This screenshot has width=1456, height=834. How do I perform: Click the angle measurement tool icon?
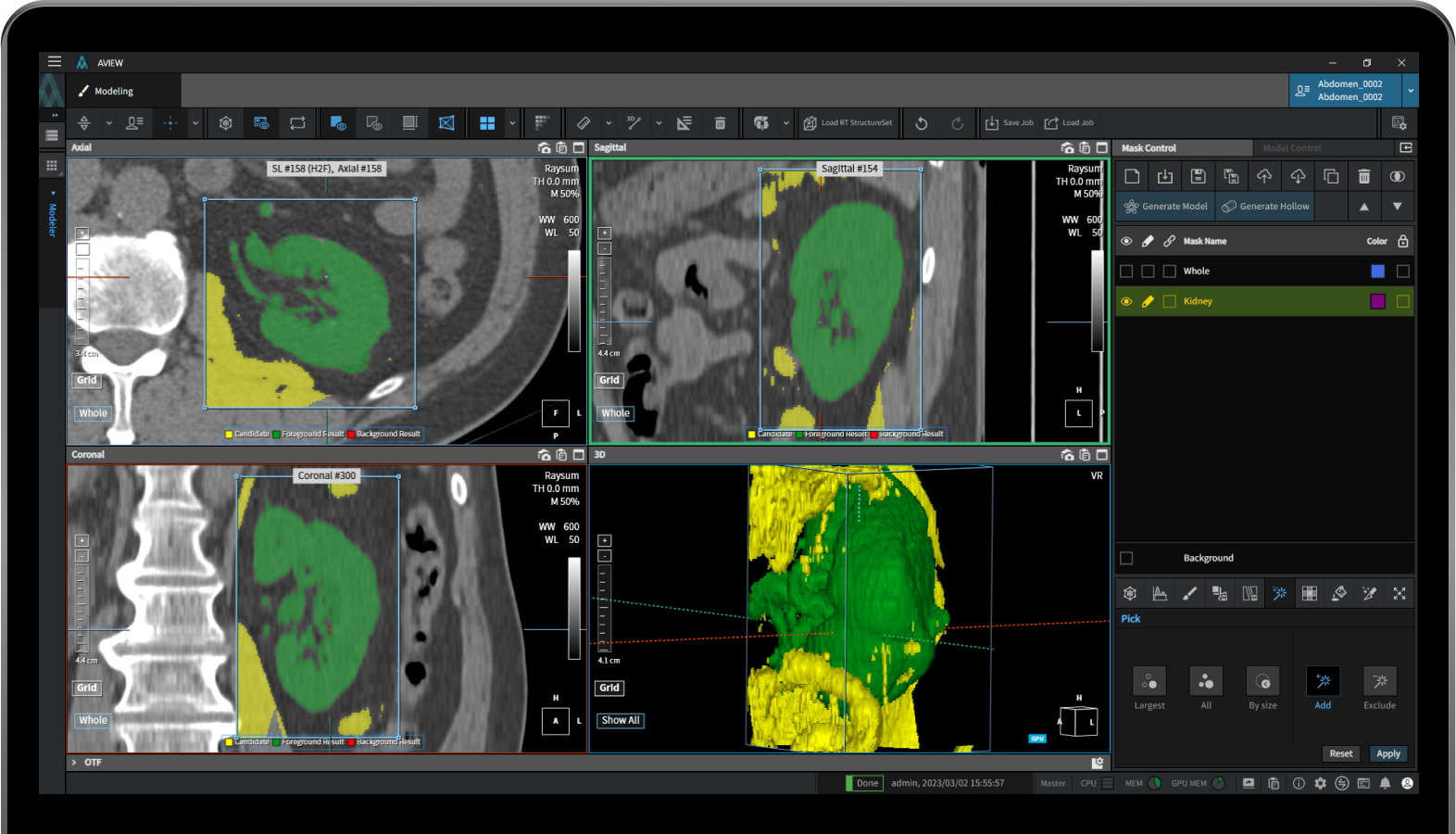pos(684,122)
